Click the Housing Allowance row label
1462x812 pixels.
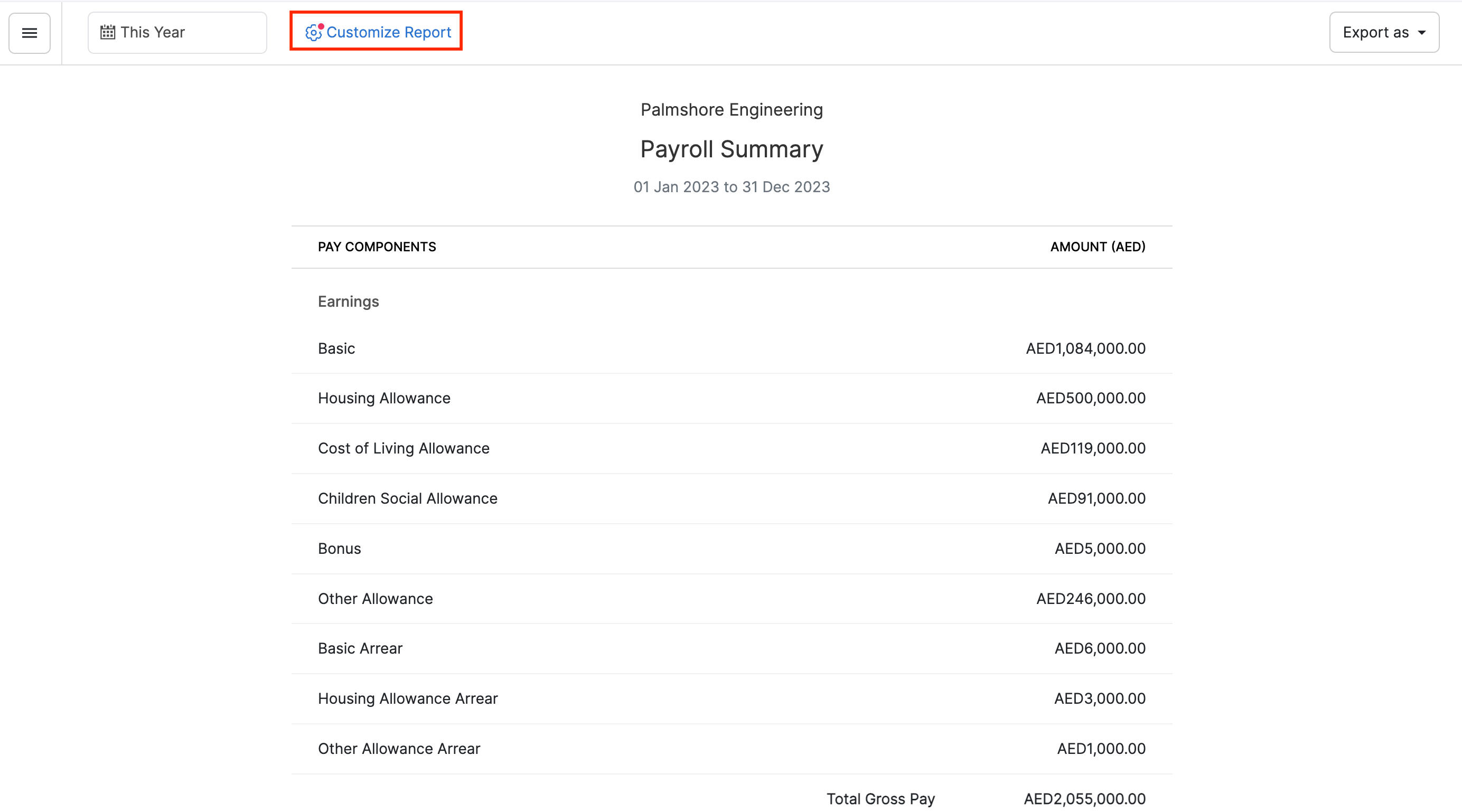[x=383, y=398]
